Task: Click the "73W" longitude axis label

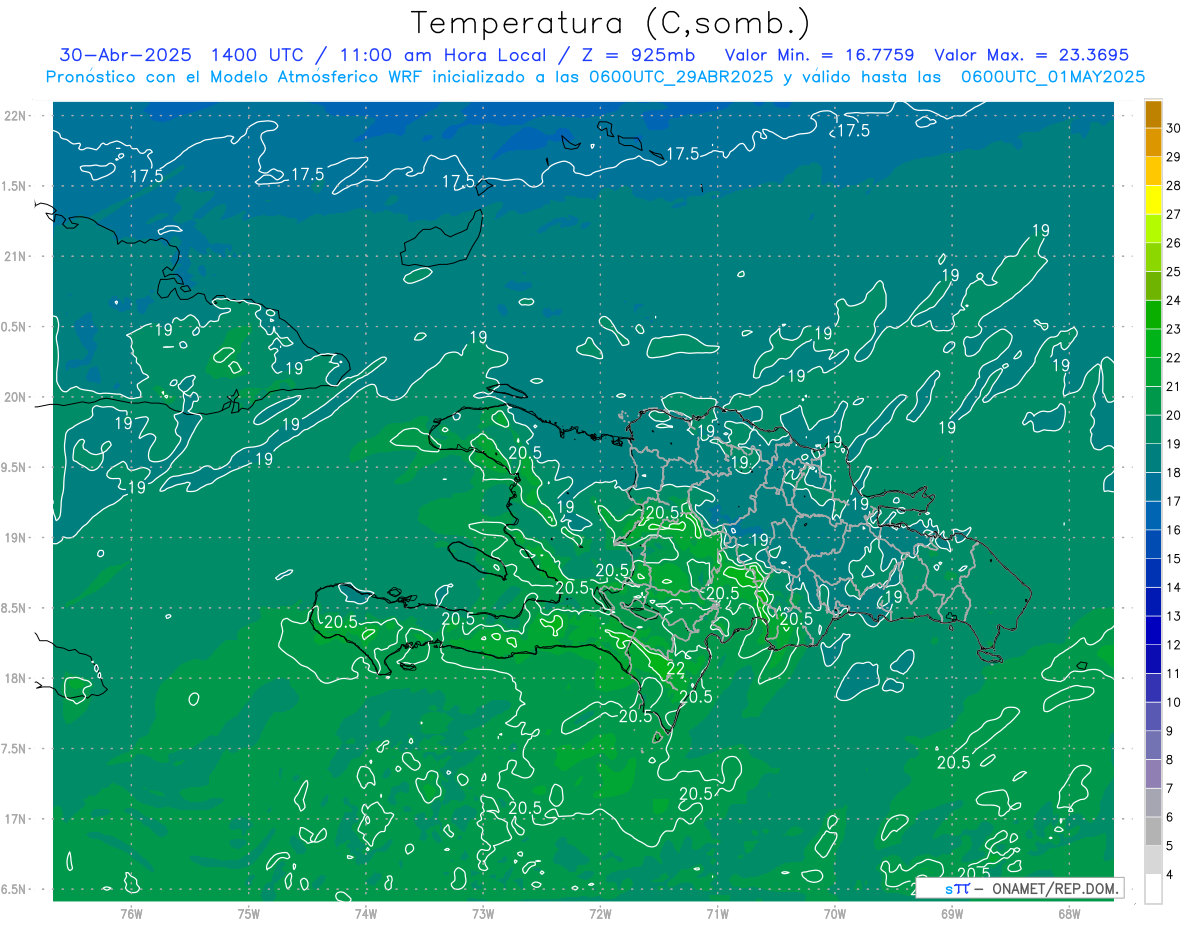Action: 483,913
